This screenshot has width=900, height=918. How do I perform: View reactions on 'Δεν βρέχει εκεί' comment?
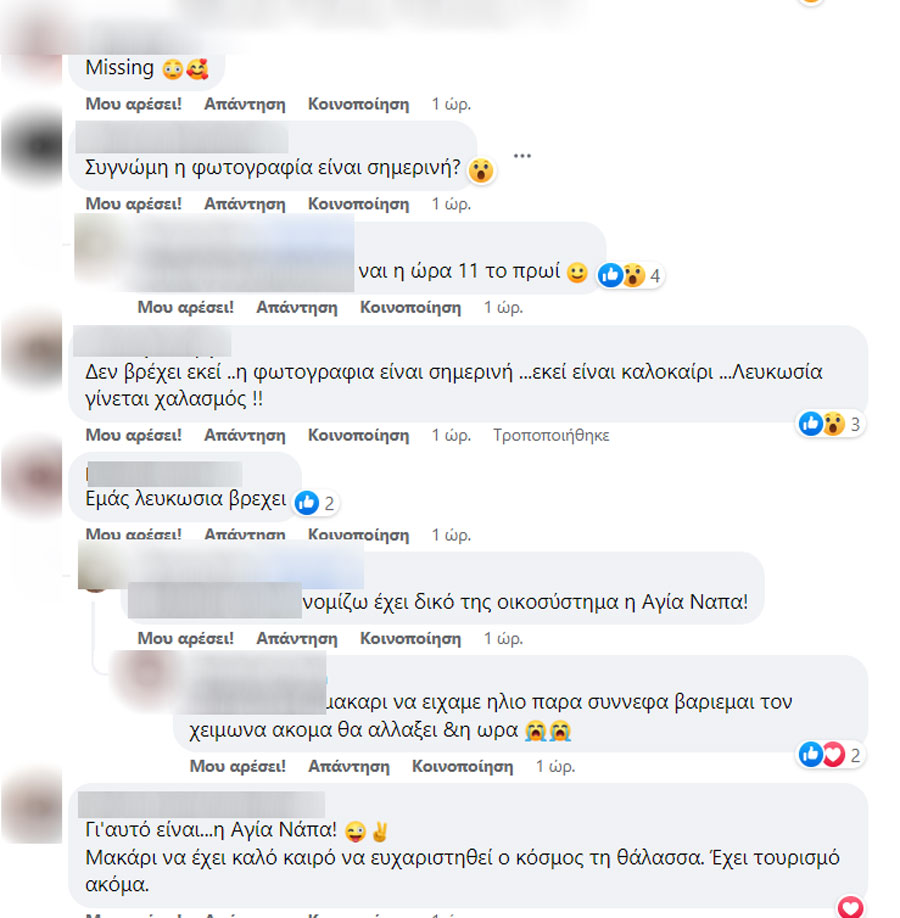(x=830, y=423)
